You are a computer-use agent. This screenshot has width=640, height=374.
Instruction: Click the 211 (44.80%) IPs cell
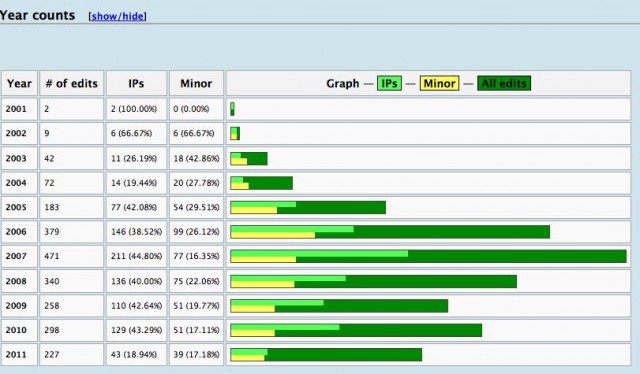(136, 256)
